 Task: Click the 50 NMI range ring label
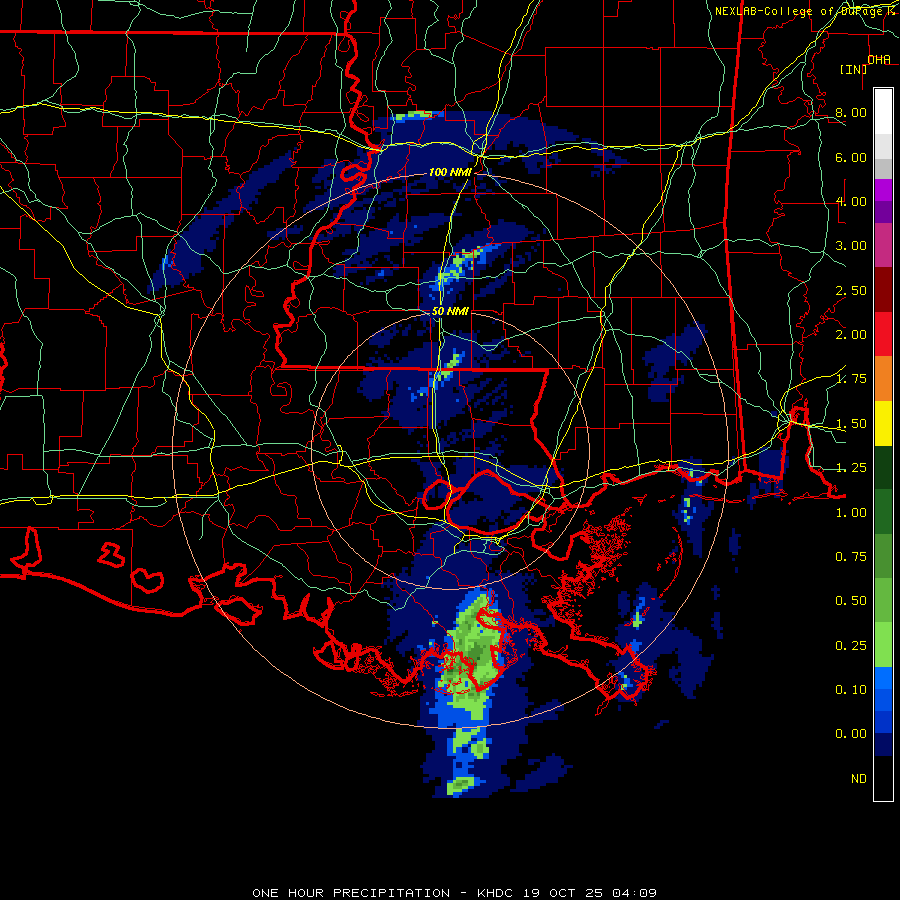(x=450, y=311)
